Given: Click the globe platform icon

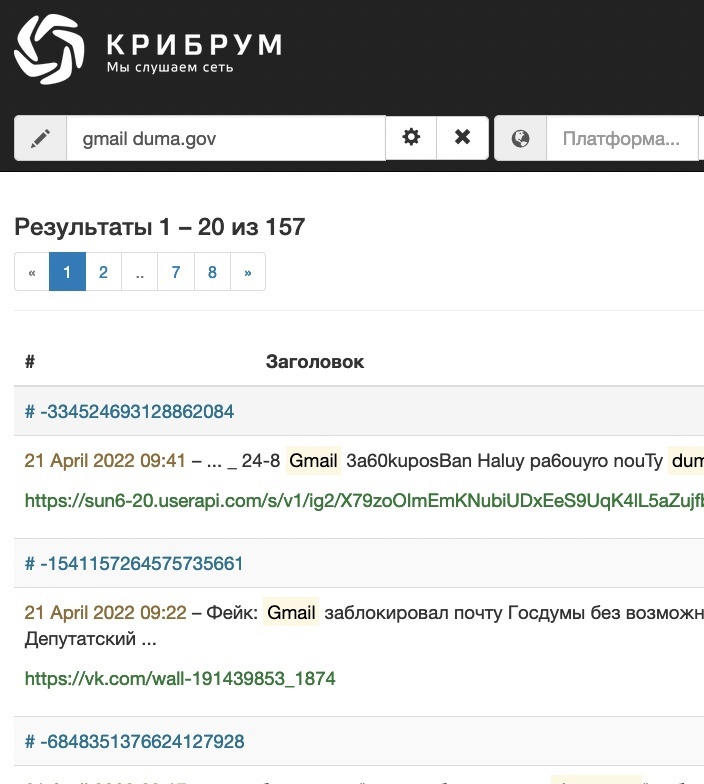Looking at the screenshot, I should click(520, 138).
